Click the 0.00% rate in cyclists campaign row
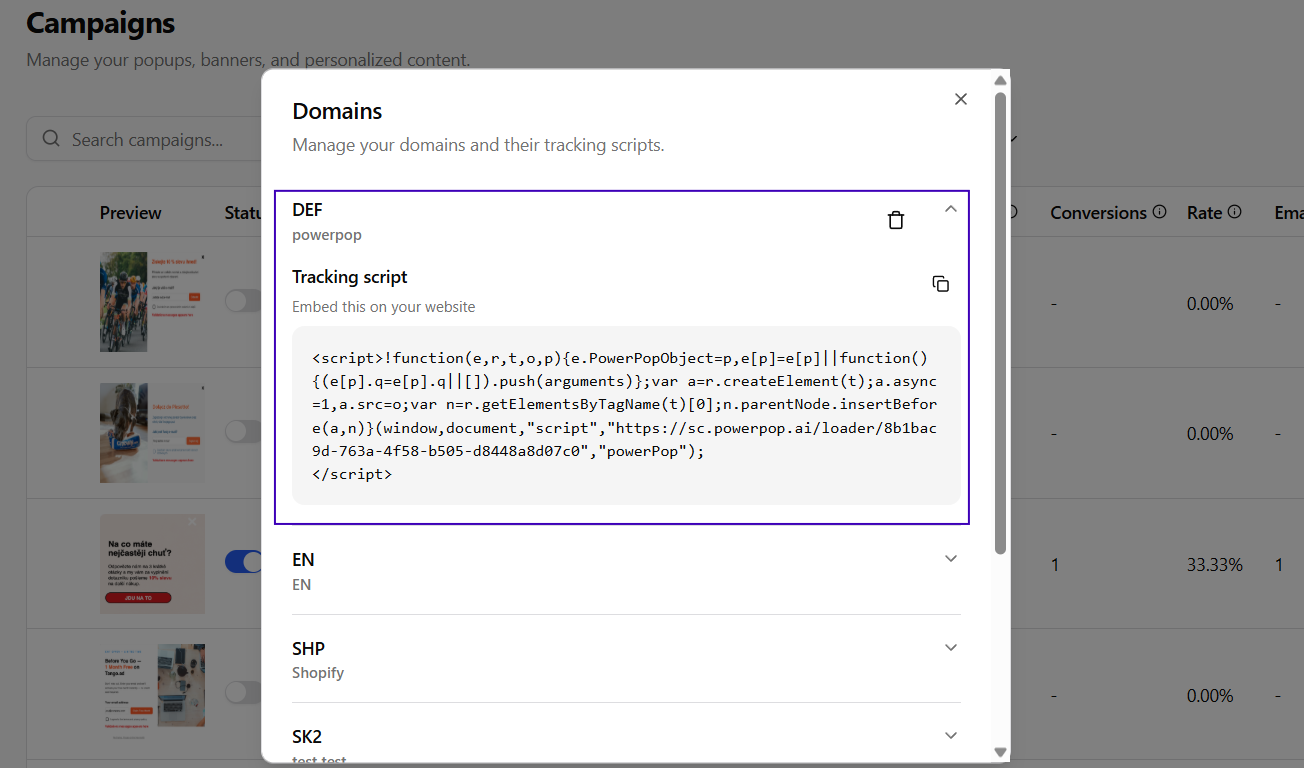Image resolution: width=1304 pixels, height=768 pixels. [1210, 303]
